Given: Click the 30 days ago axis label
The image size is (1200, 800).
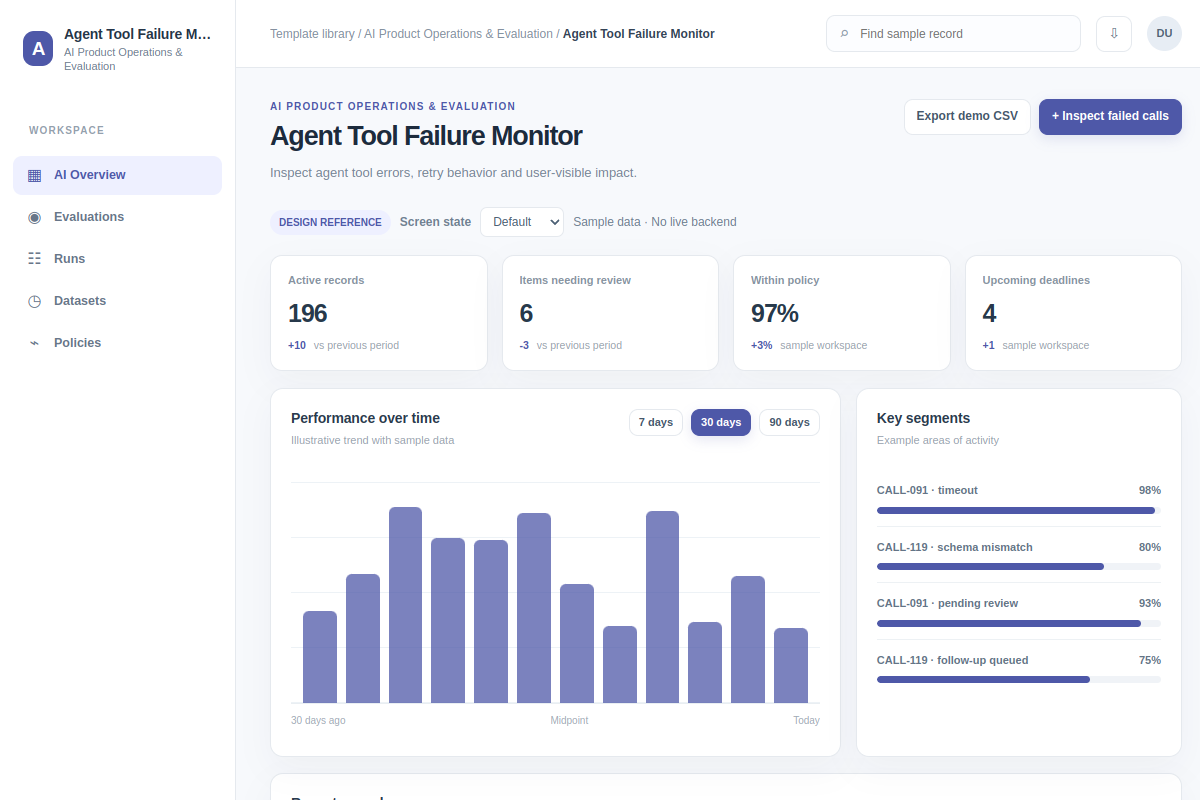Looking at the screenshot, I should coord(318,720).
